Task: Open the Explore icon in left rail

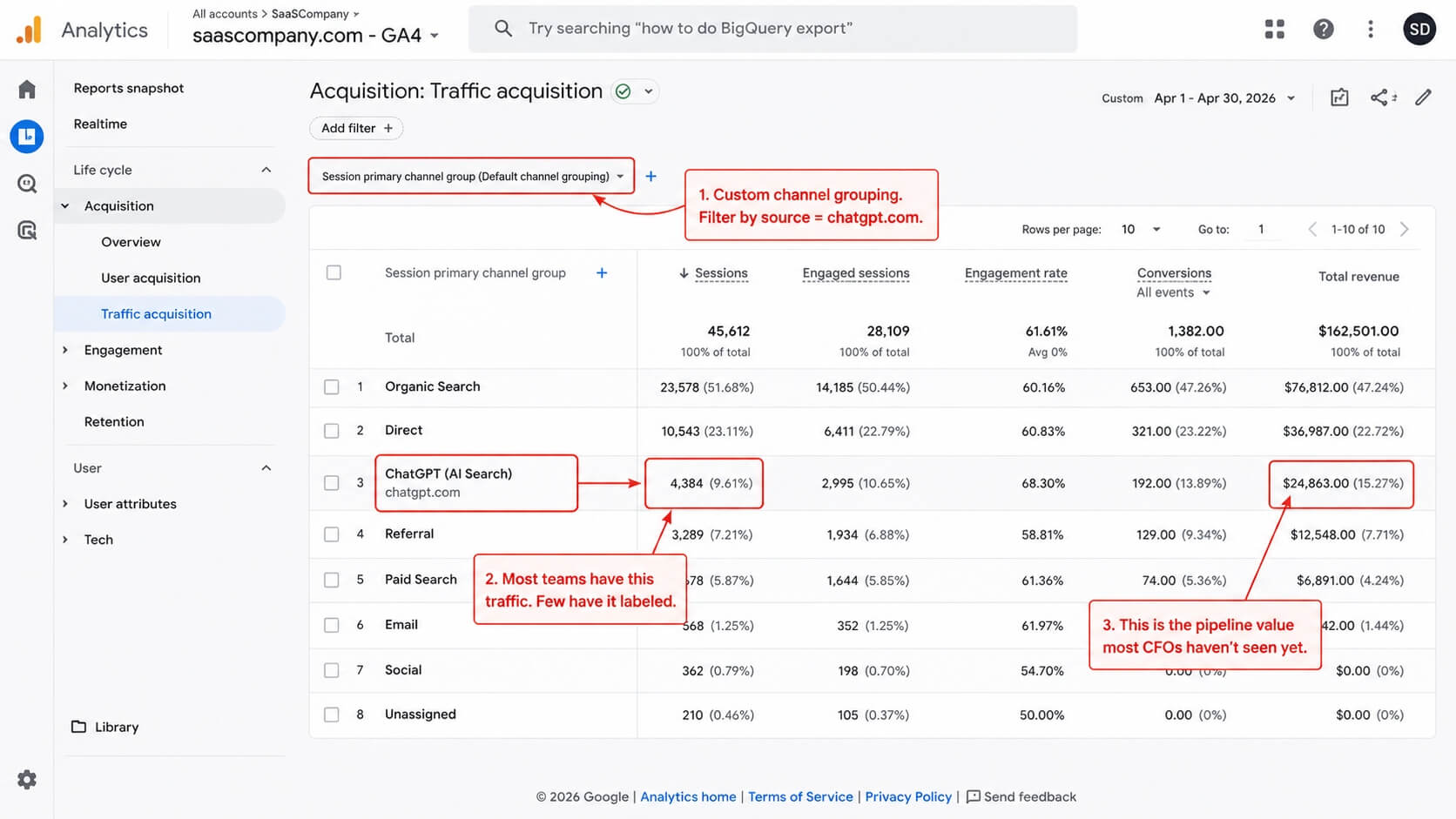Action: click(x=27, y=184)
